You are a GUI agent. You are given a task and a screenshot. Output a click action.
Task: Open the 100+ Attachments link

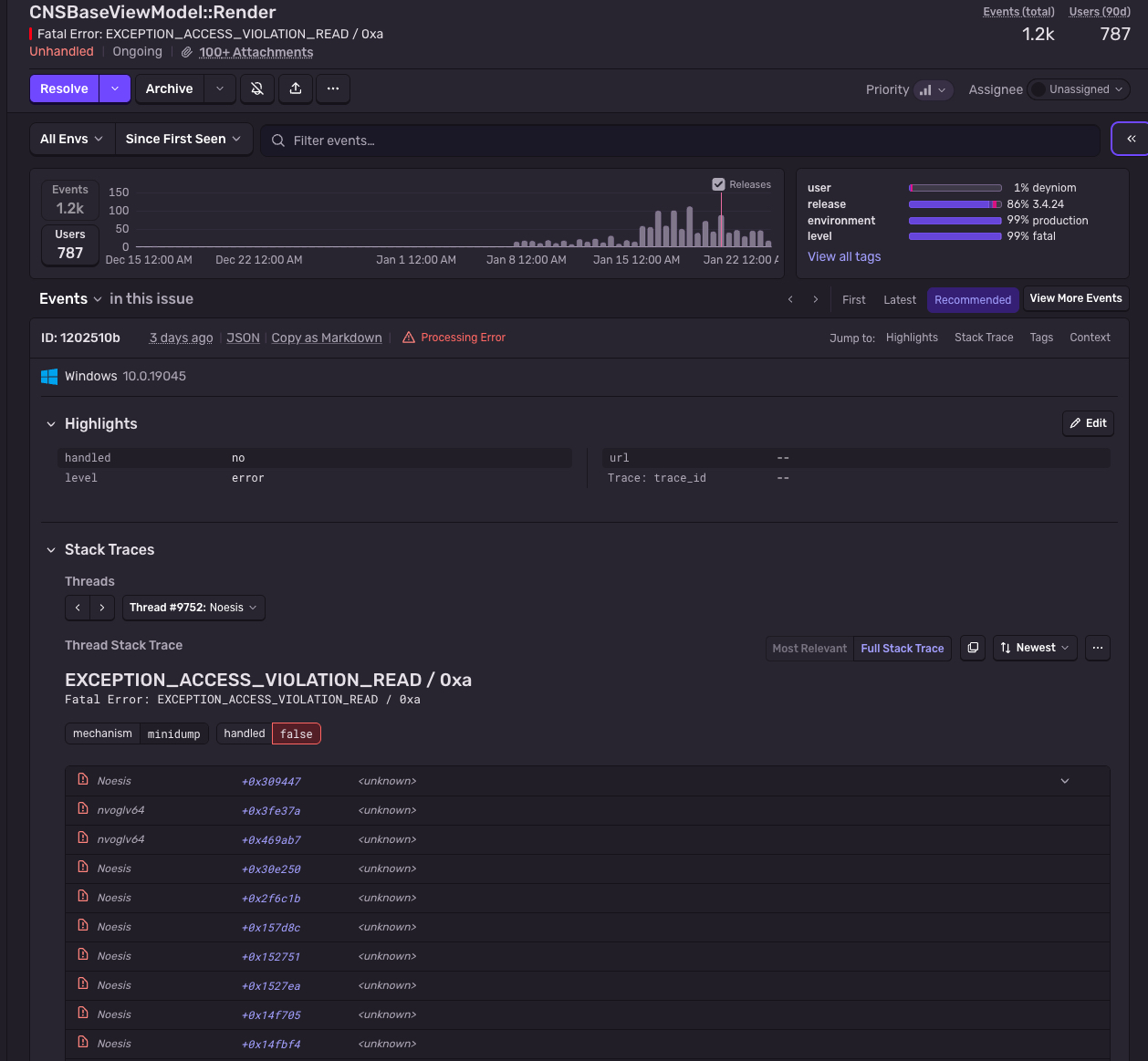point(256,53)
